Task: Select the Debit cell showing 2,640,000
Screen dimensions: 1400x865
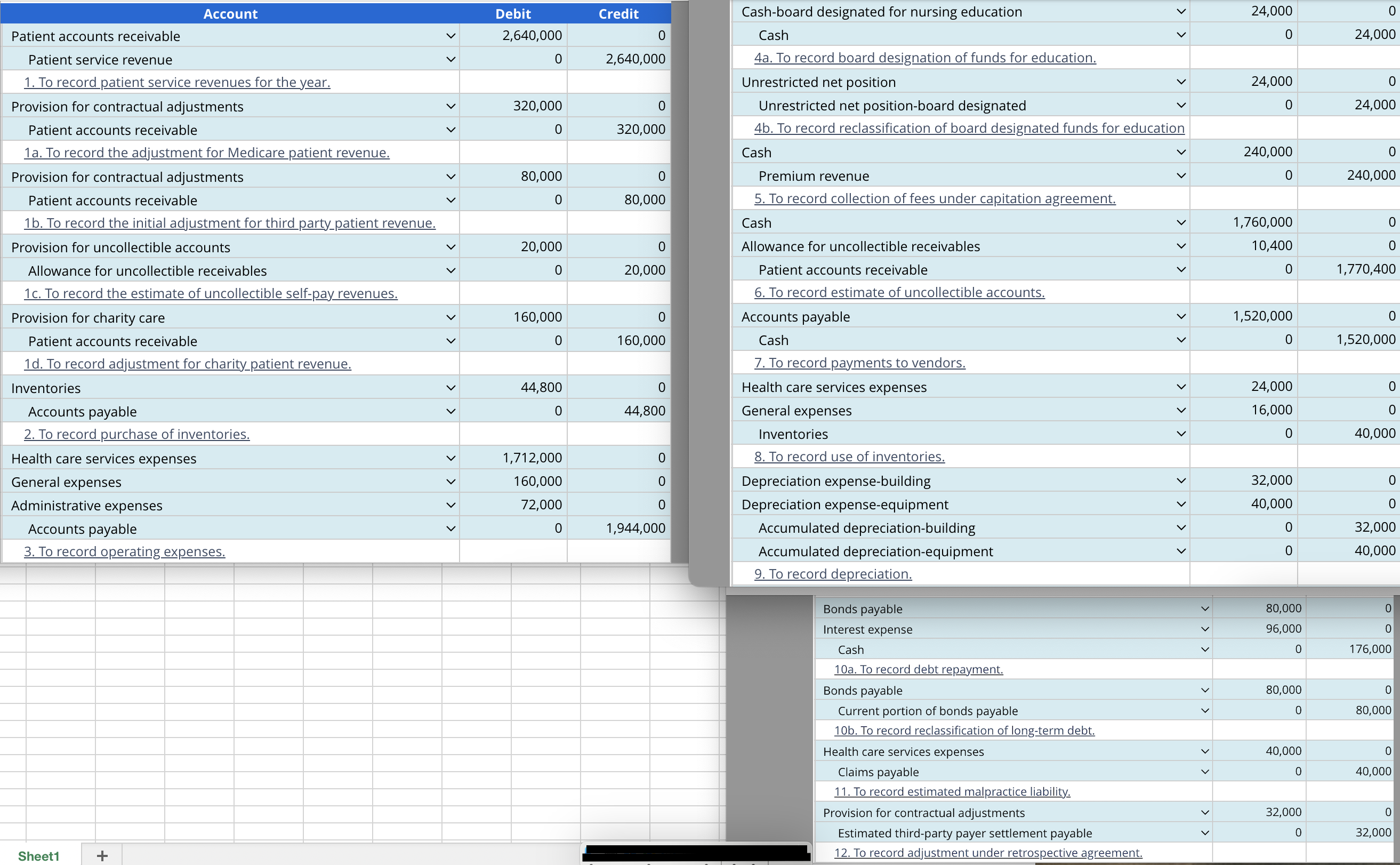Action: tap(513, 36)
